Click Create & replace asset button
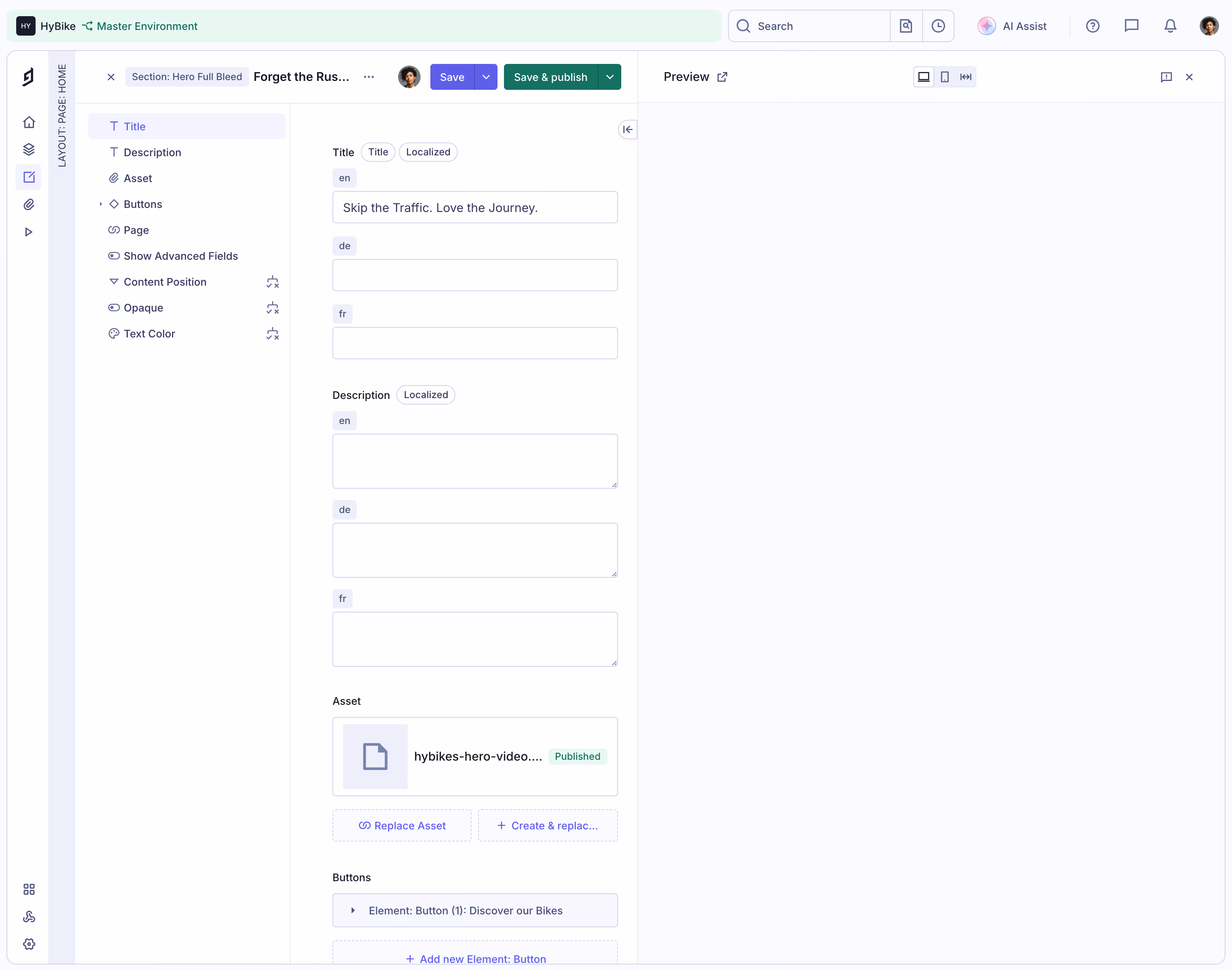This screenshot has width=1232, height=971. (x=548, y=825)
